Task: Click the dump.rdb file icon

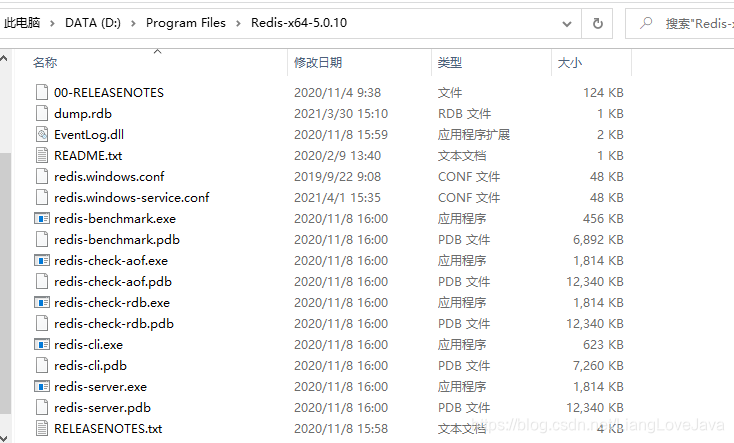Action: pyautogui.click(x=42, y=113)
